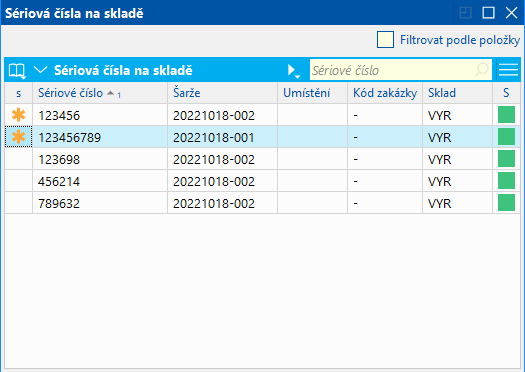Screen dimensions: 525x372
Task: Enable the Filtrovat podle položky checkbox
Action: point(385,40)
